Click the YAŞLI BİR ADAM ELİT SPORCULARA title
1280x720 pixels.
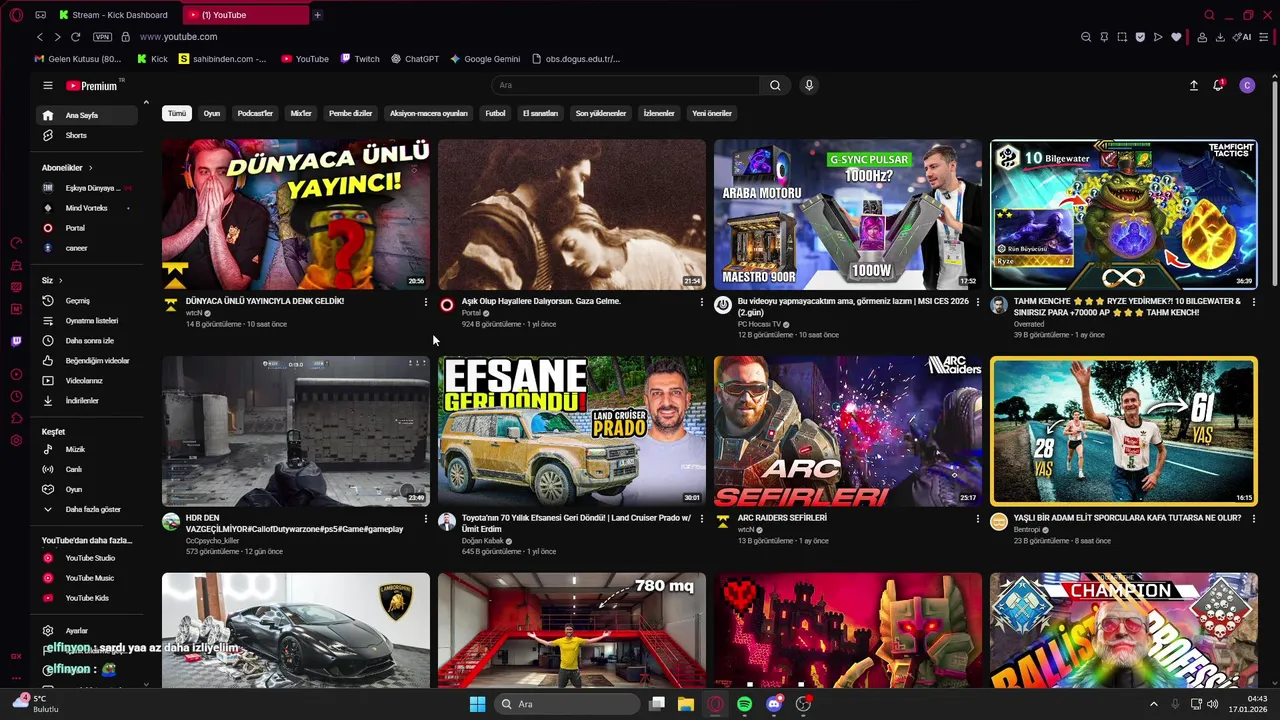click(1127, 518)
